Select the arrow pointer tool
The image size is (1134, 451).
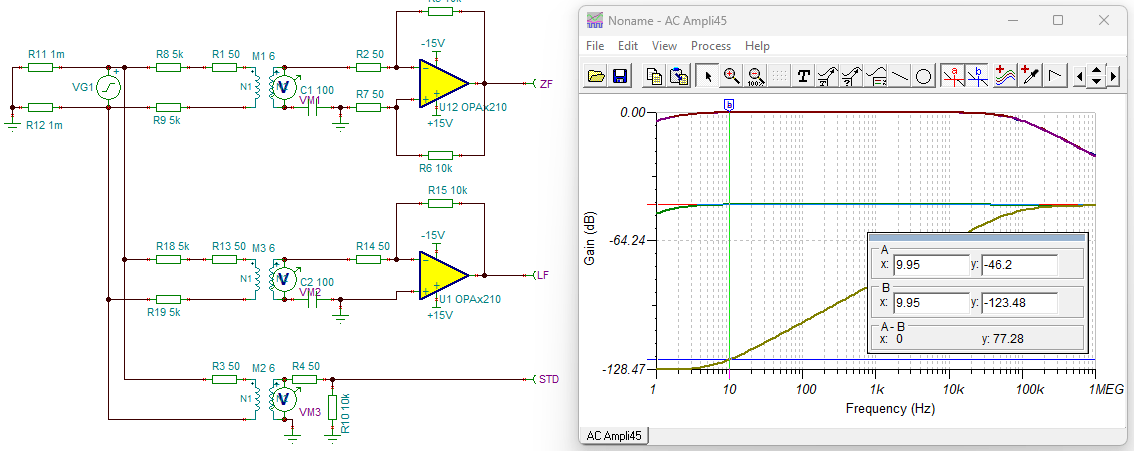[707, 76]
